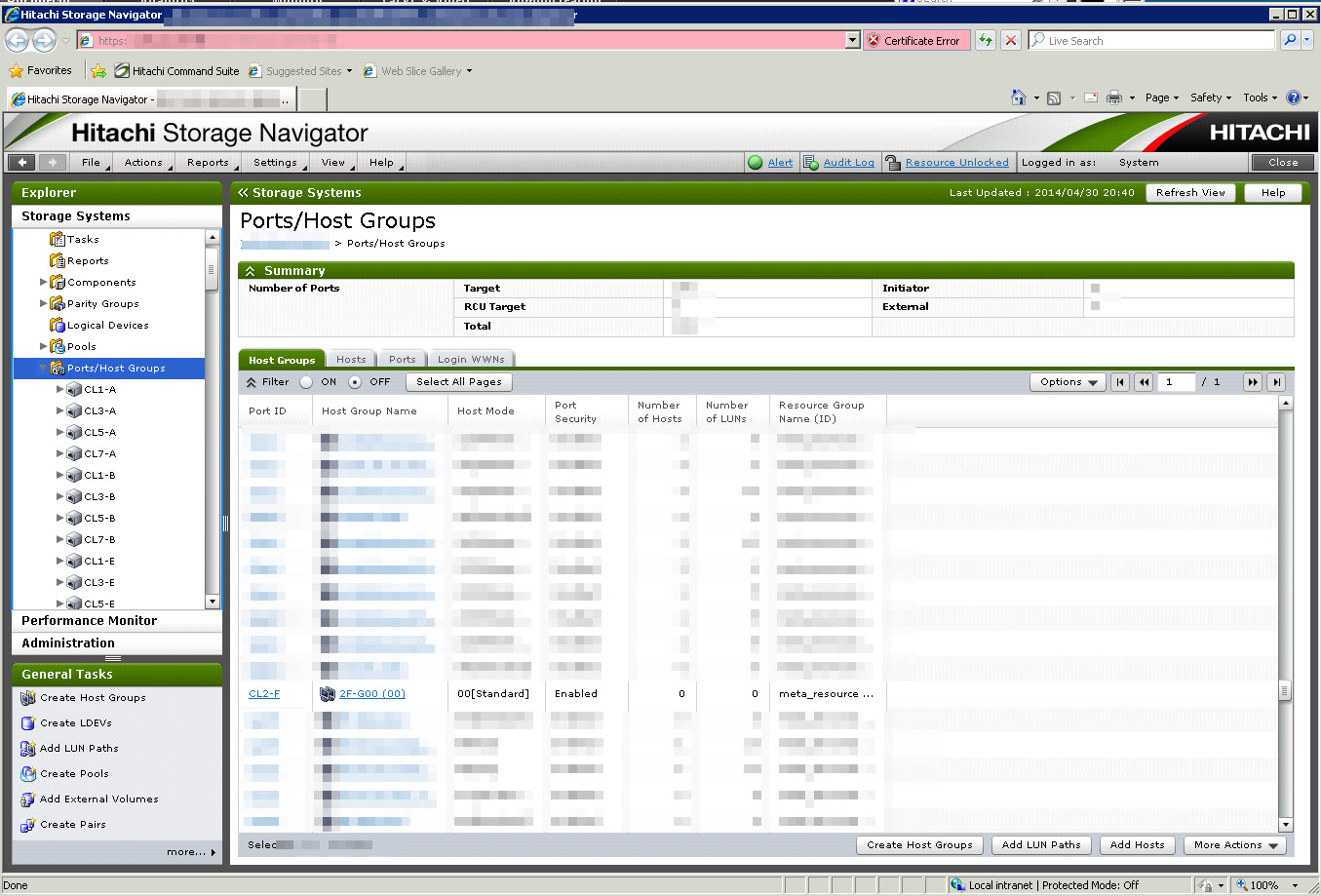
Task: Open the File menu
Action: (x=91, y=163)
